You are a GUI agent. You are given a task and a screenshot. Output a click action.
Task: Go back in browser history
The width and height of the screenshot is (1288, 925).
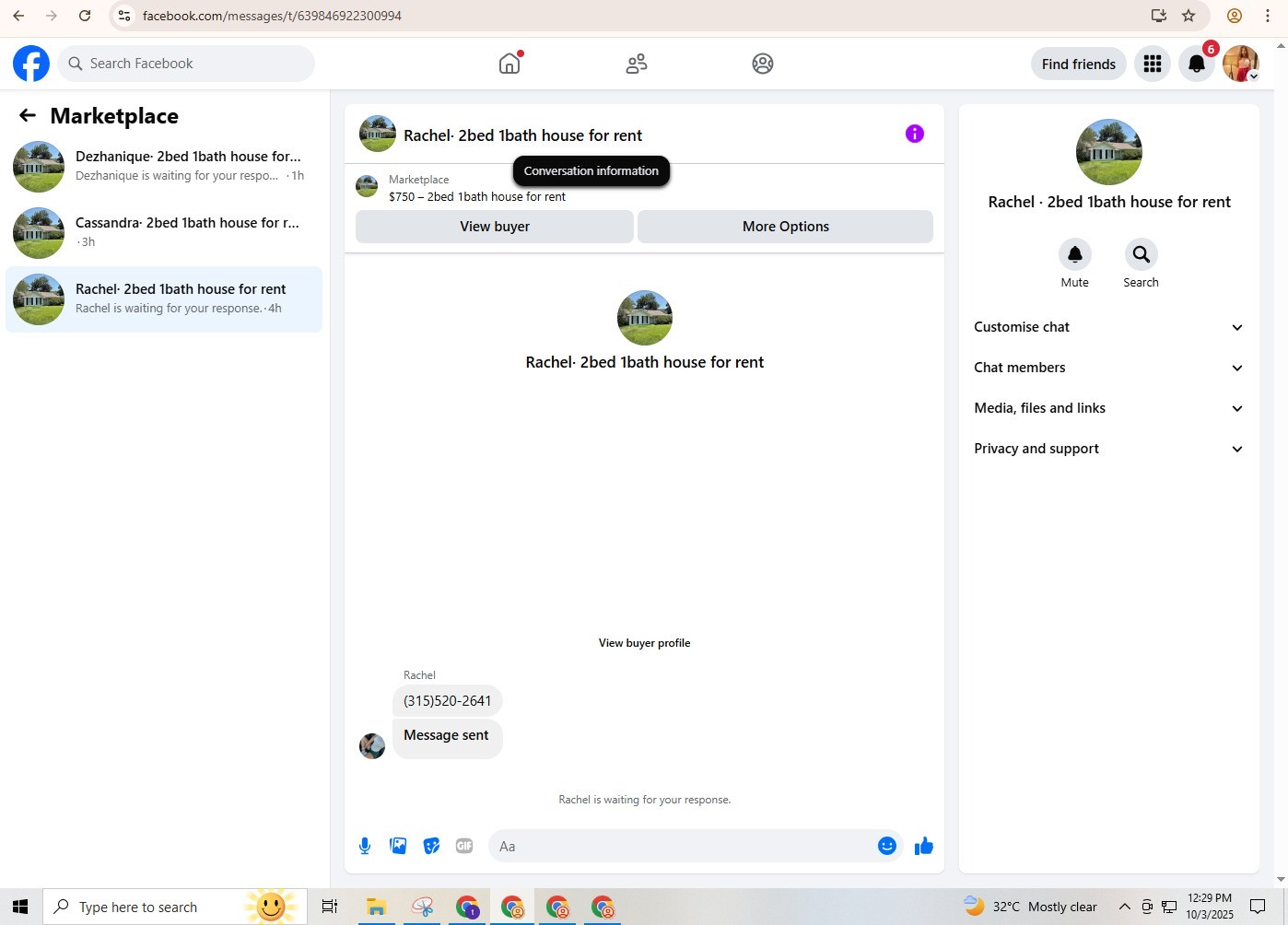(18, 16)
